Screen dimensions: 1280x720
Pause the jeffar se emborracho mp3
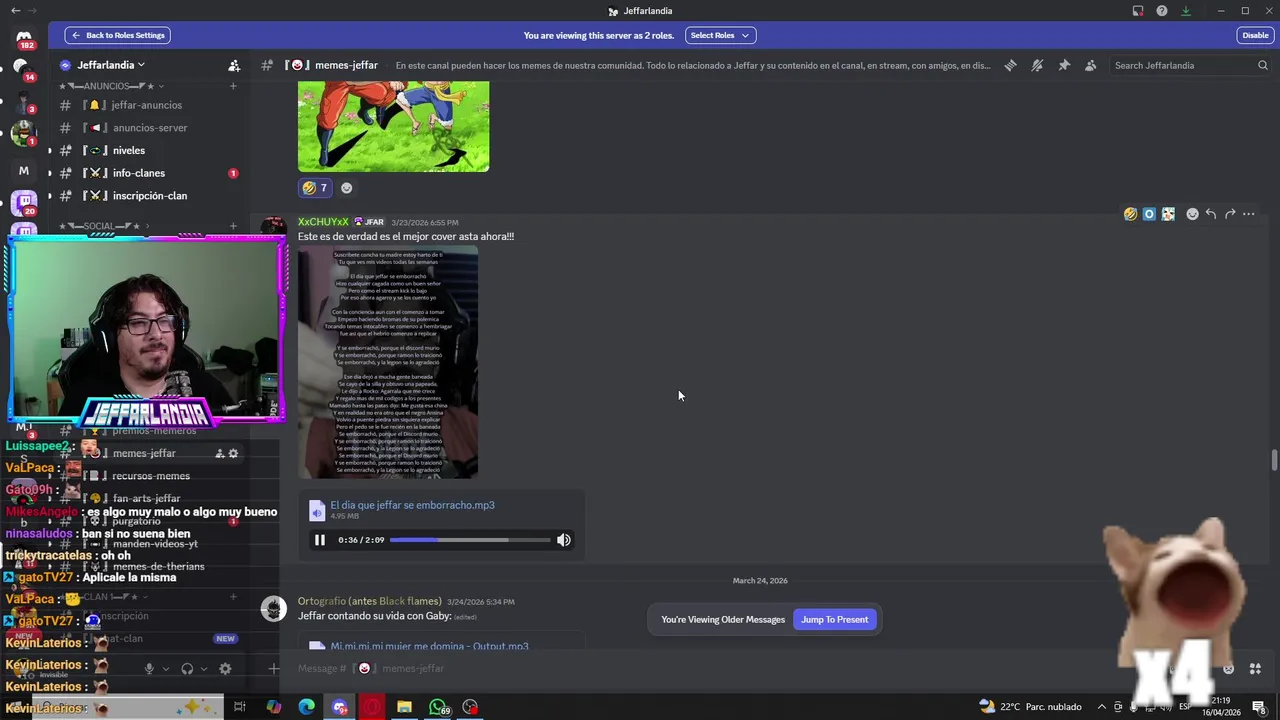point(320,540)
